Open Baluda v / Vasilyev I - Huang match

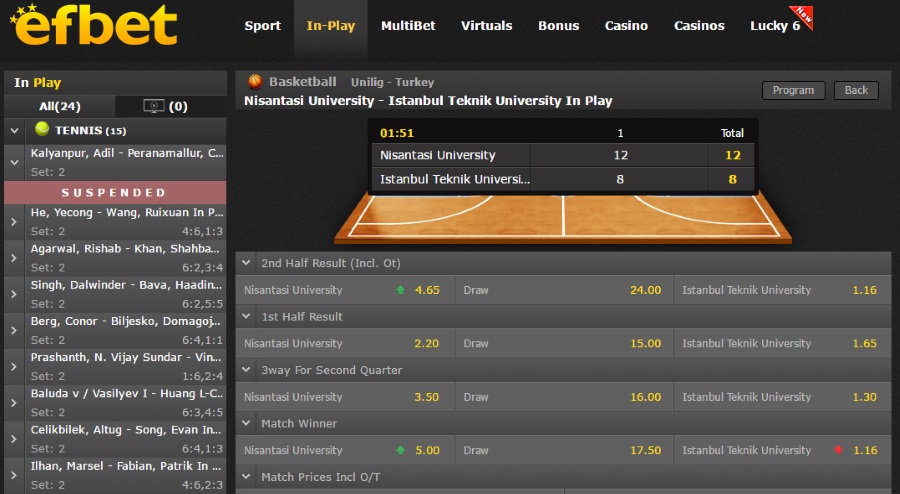(x=127, y=394)
